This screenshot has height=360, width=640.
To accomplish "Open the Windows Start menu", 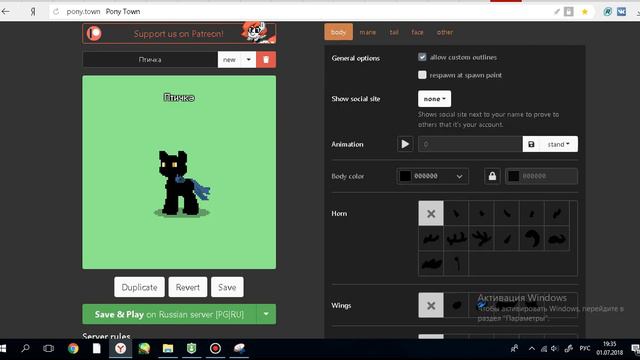I will pos(3,349).
